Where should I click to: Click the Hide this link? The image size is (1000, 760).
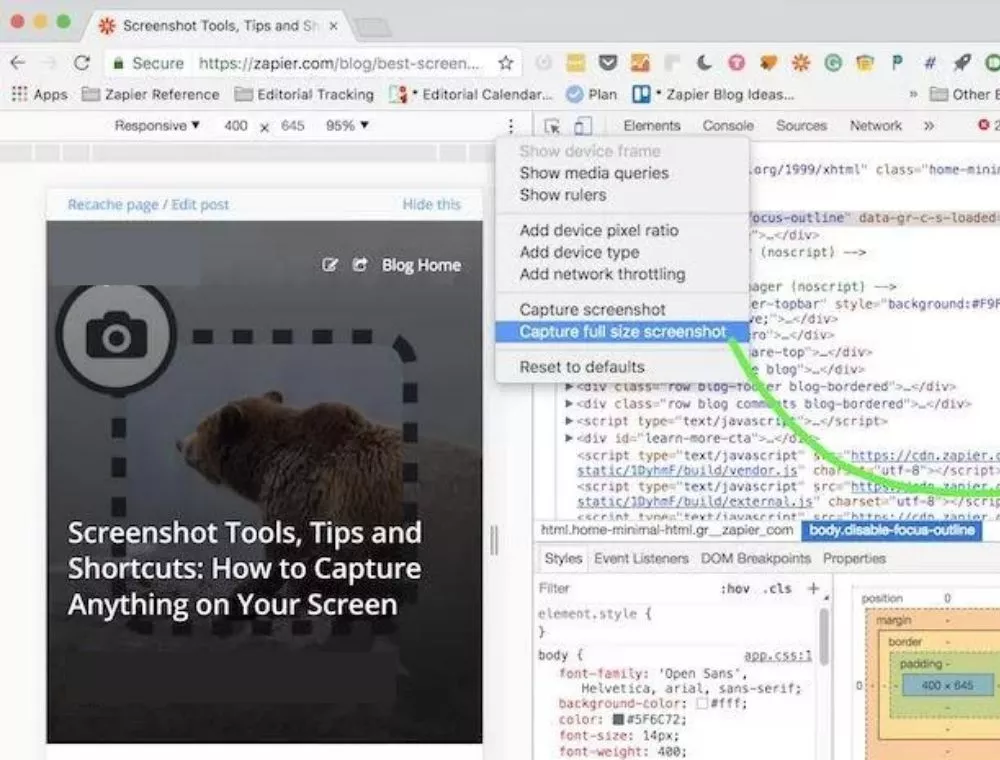coord(431,204)
